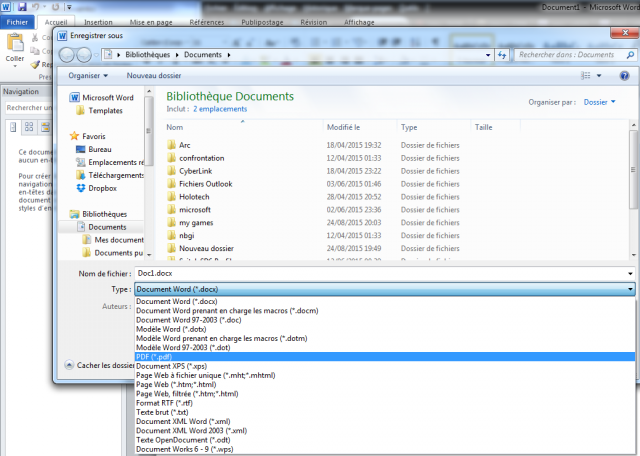The image size is (640, 456).
Task: Click the search magnifier icon in dialog
Action: pos(630,55)
